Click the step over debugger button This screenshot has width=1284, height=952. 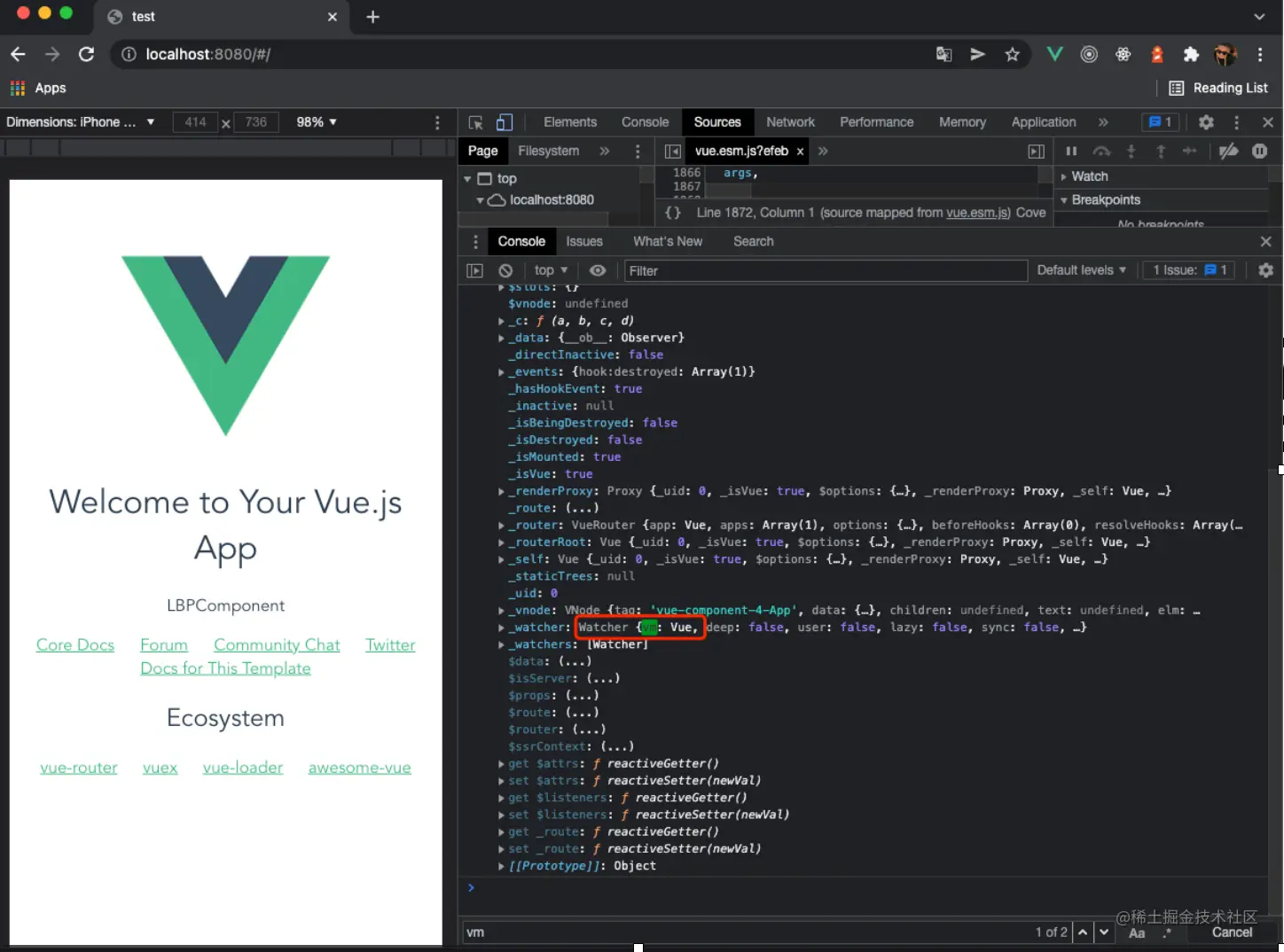coord(1101,152)
